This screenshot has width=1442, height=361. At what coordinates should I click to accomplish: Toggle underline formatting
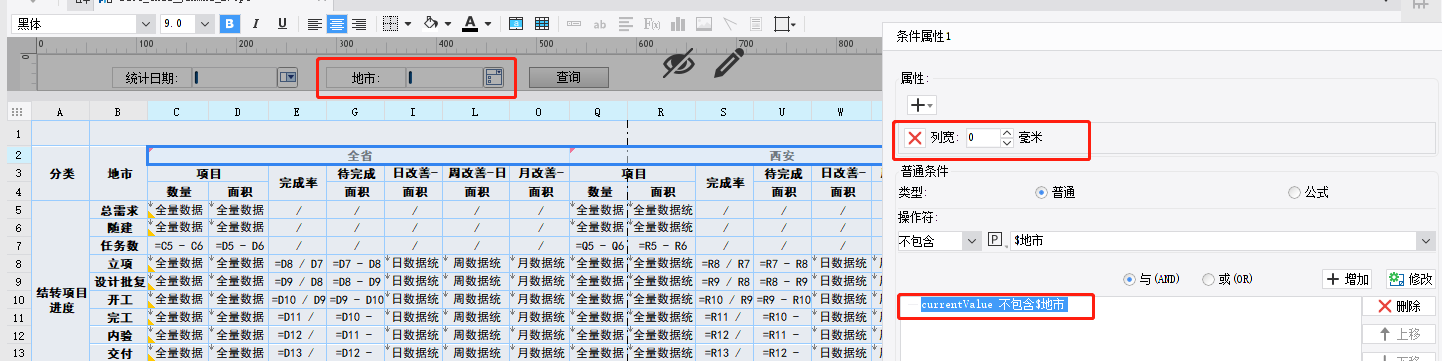pyautogui.click(x=282, y=23)
